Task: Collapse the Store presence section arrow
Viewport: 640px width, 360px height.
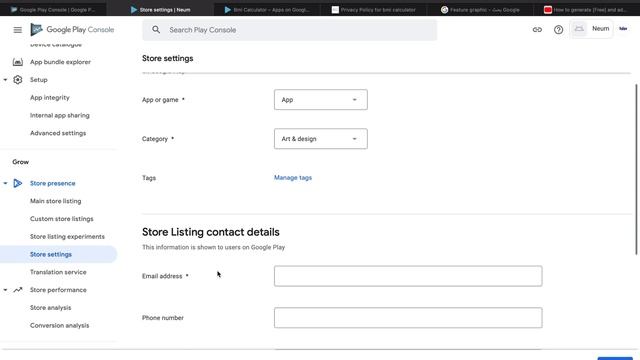Action: (x=5, y=183)
